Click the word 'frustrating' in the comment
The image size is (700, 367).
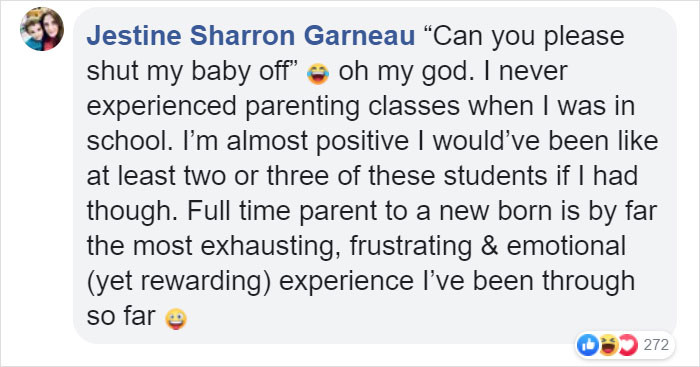[x=411, y=247]
